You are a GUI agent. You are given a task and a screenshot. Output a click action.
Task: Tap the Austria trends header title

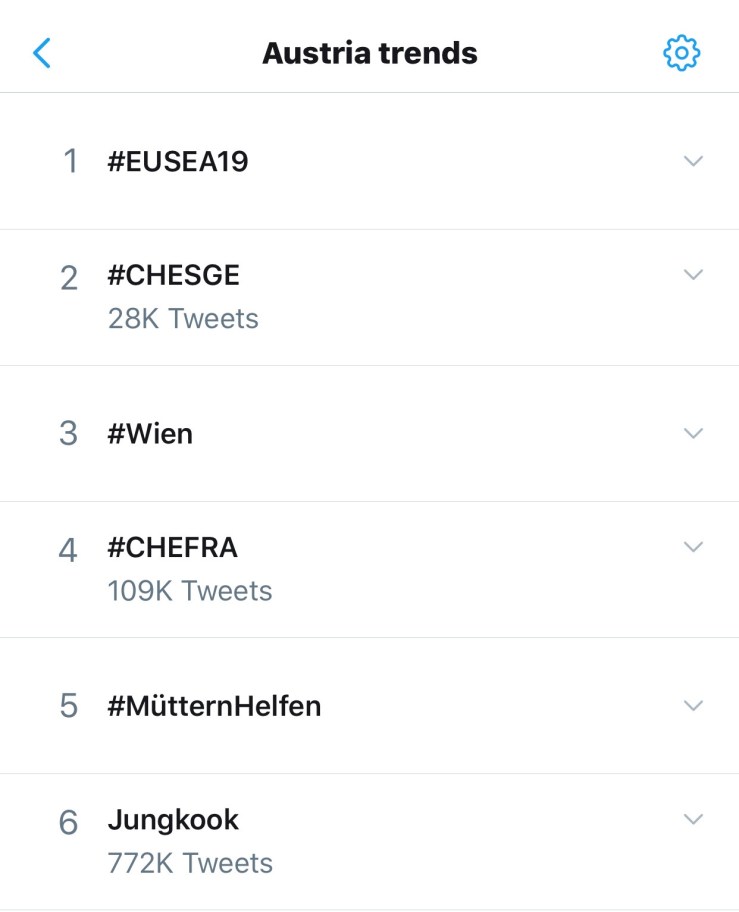coord(370,53)
